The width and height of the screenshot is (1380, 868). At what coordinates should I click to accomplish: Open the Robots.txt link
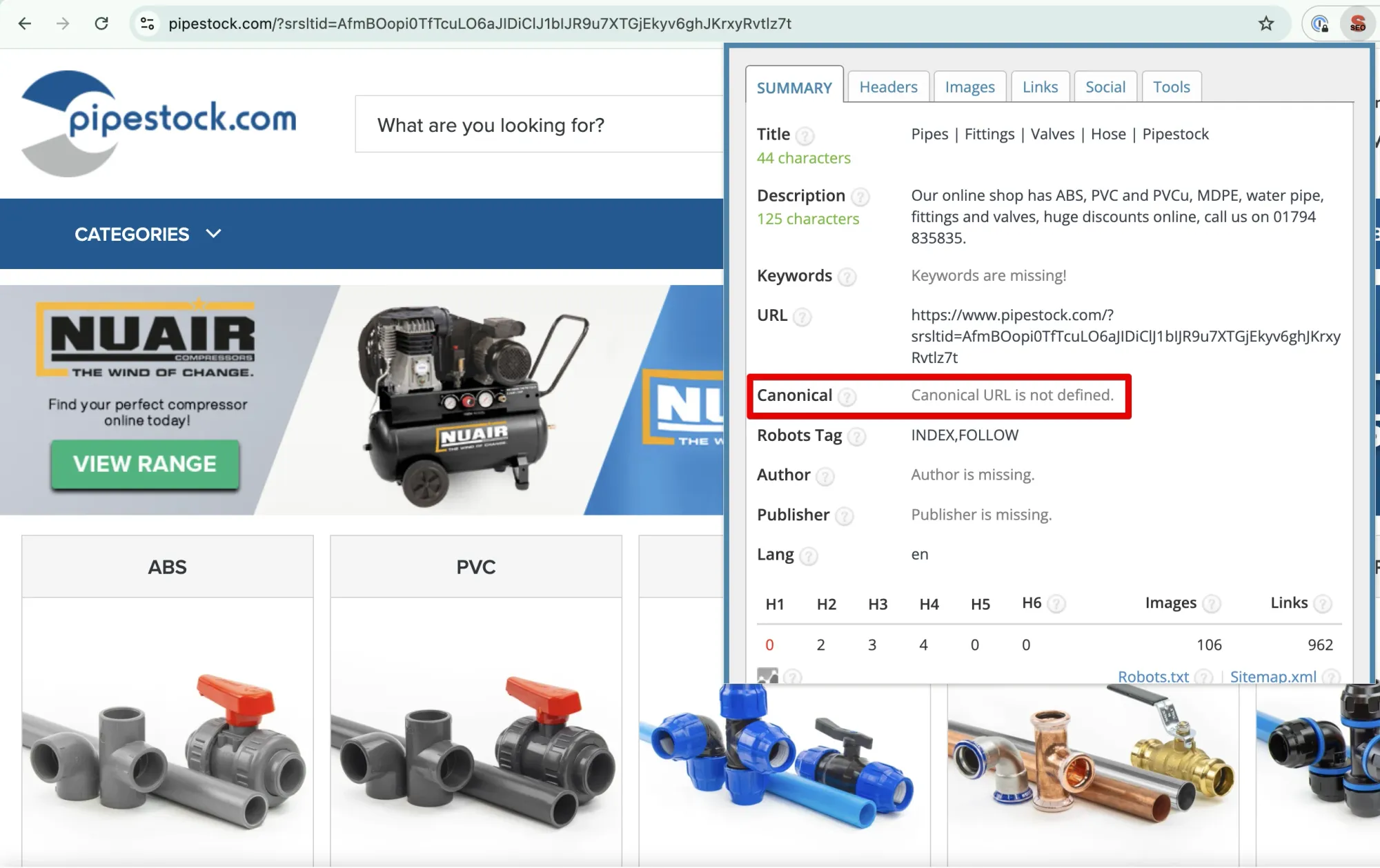[1153, 677]
